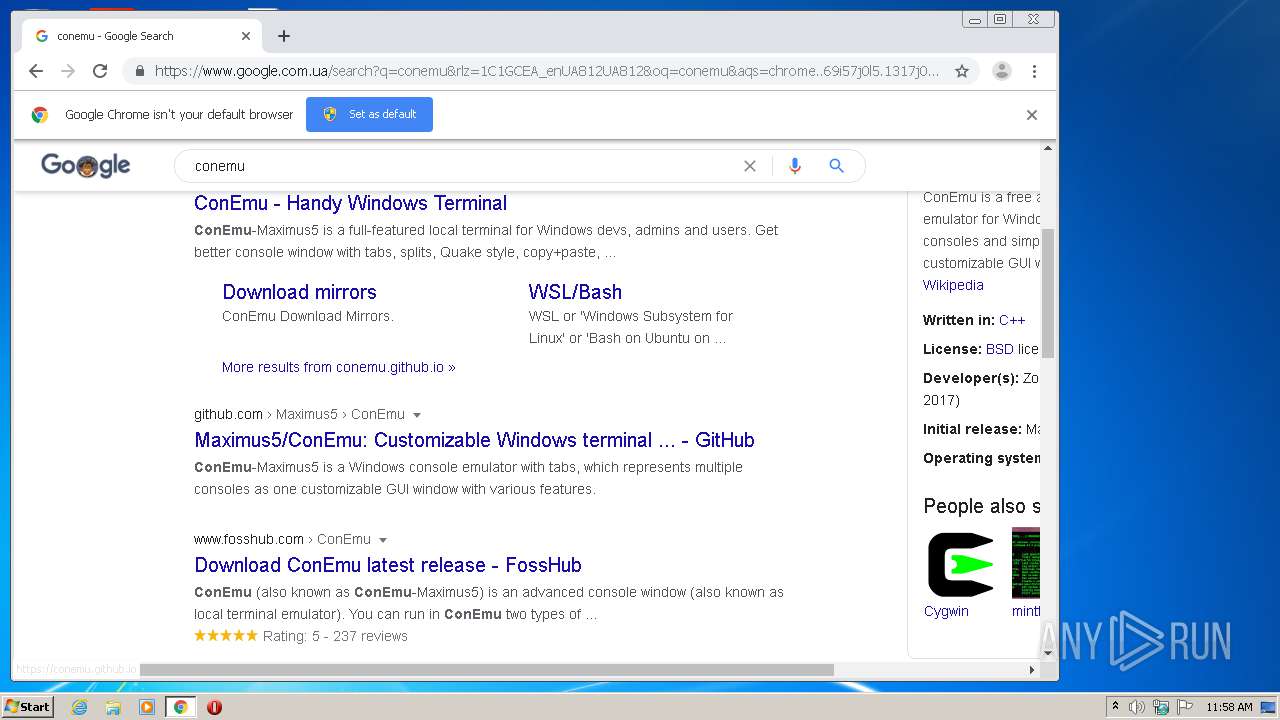
Task: Minimize the Chrome window
Action: (x=975, y=19)
